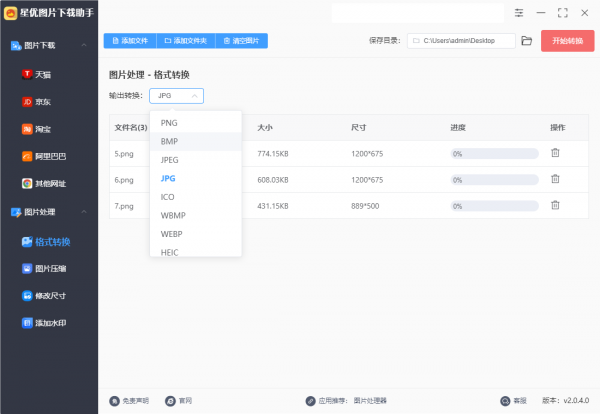Image resolution: width=600 pixels, height=414 pixels.
Task: Click the 尺寸 column header
Action: tap(359, 127)
